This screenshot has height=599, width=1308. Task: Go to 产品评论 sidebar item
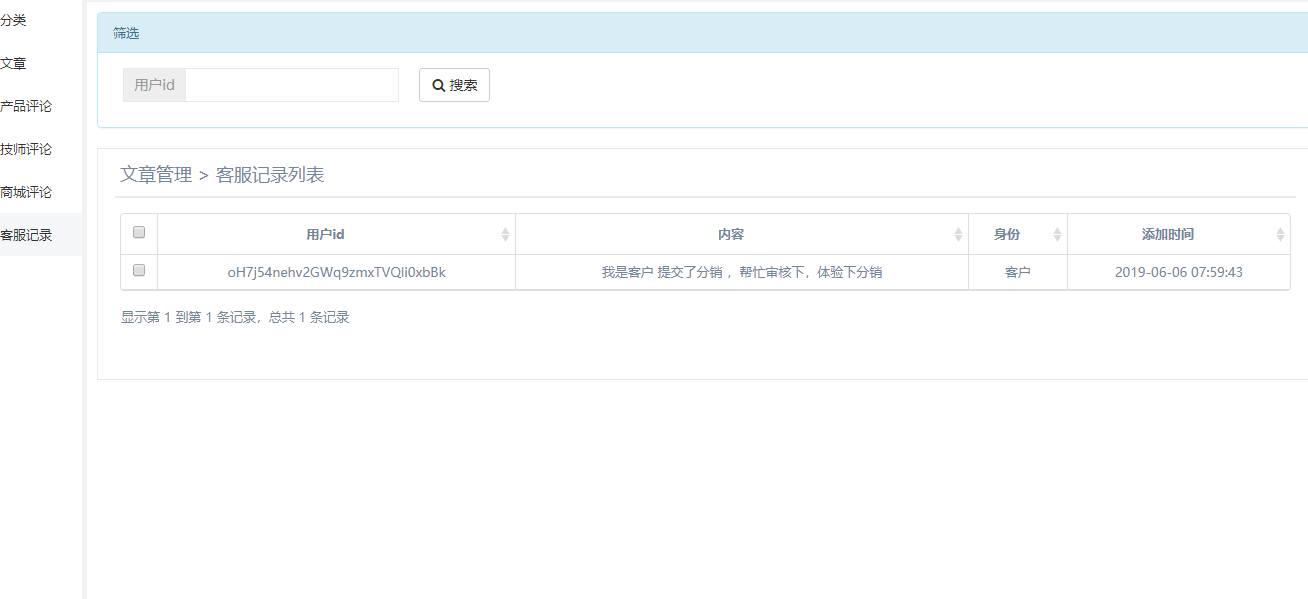26,106
